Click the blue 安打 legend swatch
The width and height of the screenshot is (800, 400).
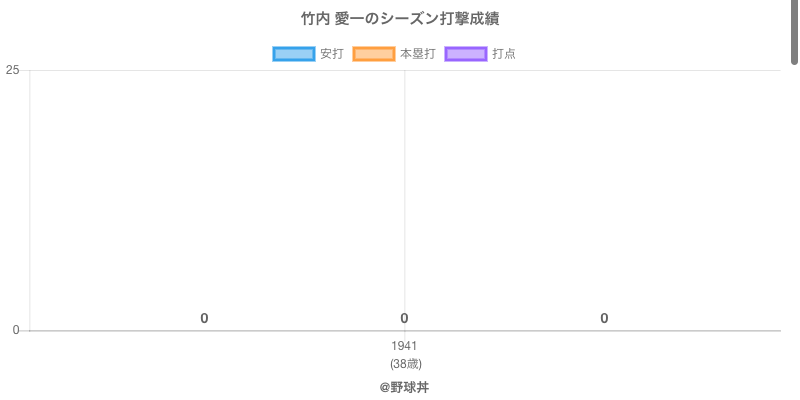(x=293, y=54)
